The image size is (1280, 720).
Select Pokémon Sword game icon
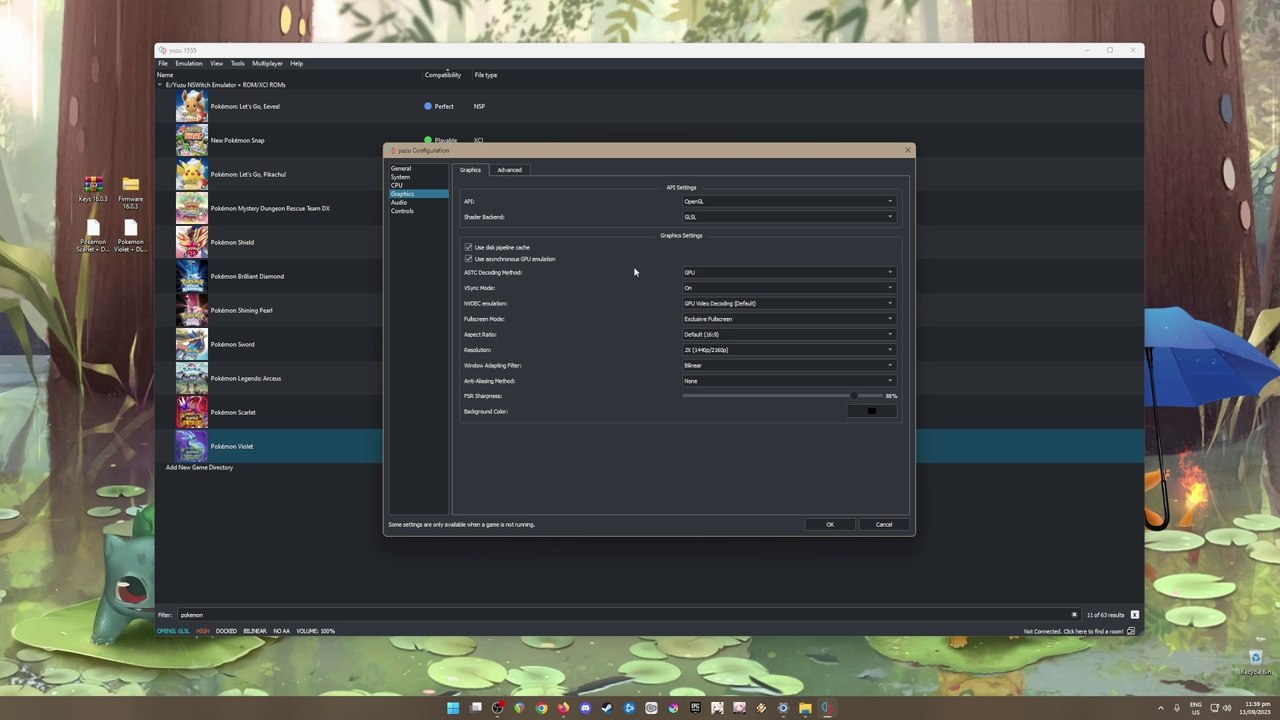192,344
